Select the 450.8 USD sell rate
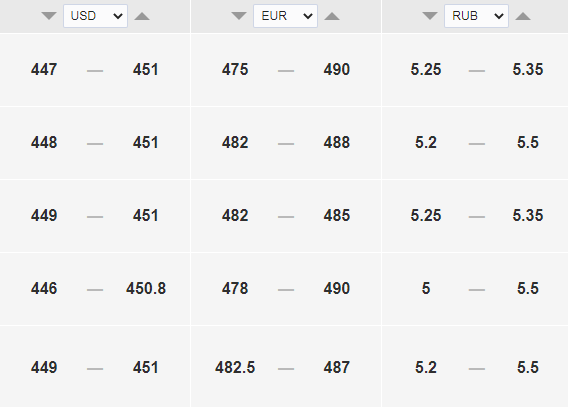 pos(146,289)
